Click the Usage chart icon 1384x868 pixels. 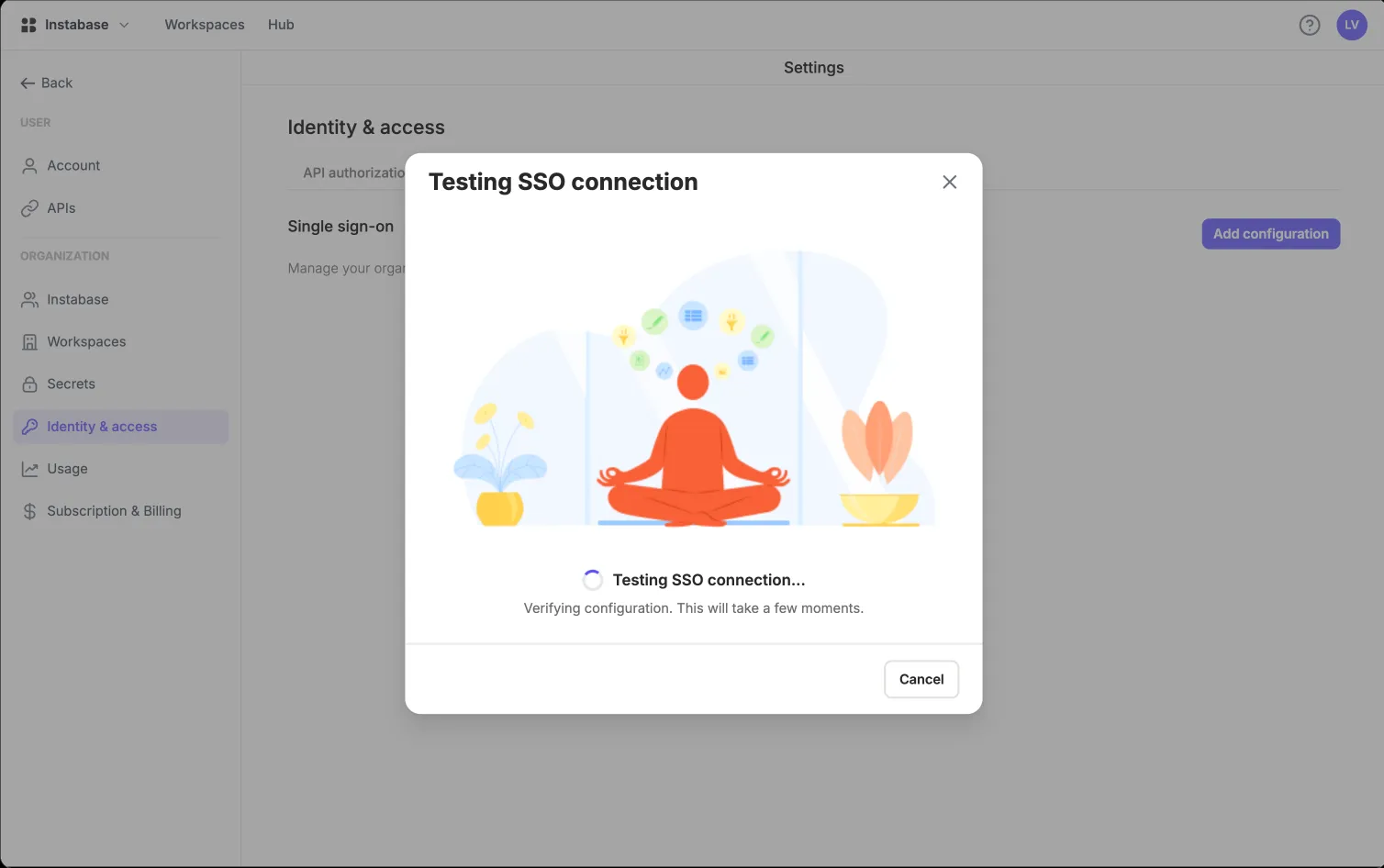[x=29, y=469]
